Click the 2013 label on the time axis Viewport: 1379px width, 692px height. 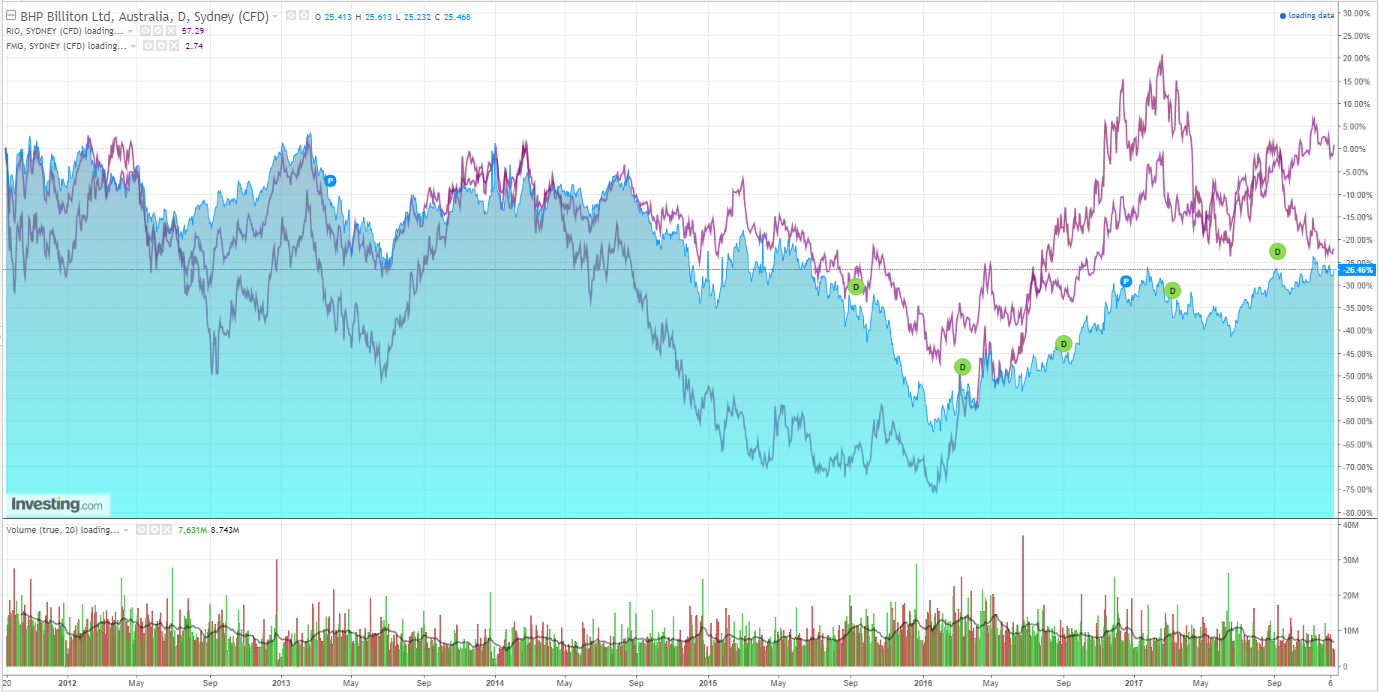[x=281, y=684]
